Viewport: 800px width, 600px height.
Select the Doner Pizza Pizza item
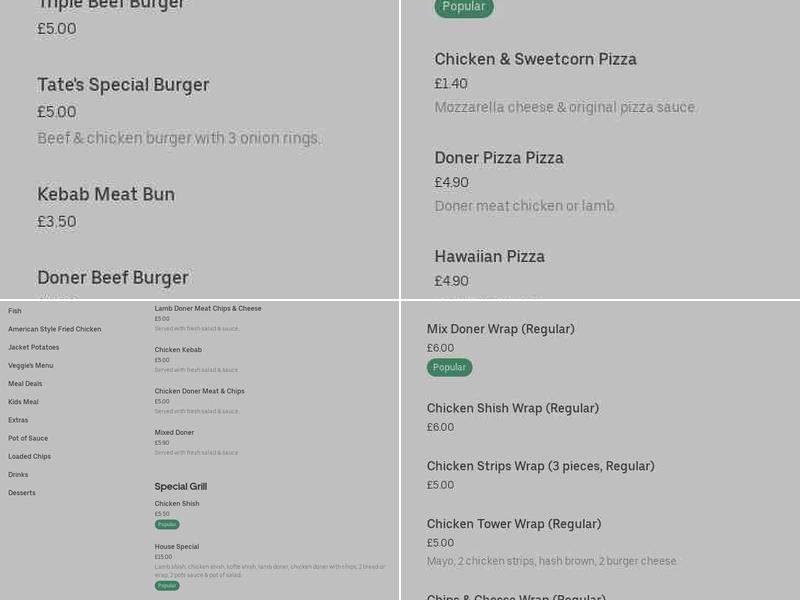pos(499,157)
